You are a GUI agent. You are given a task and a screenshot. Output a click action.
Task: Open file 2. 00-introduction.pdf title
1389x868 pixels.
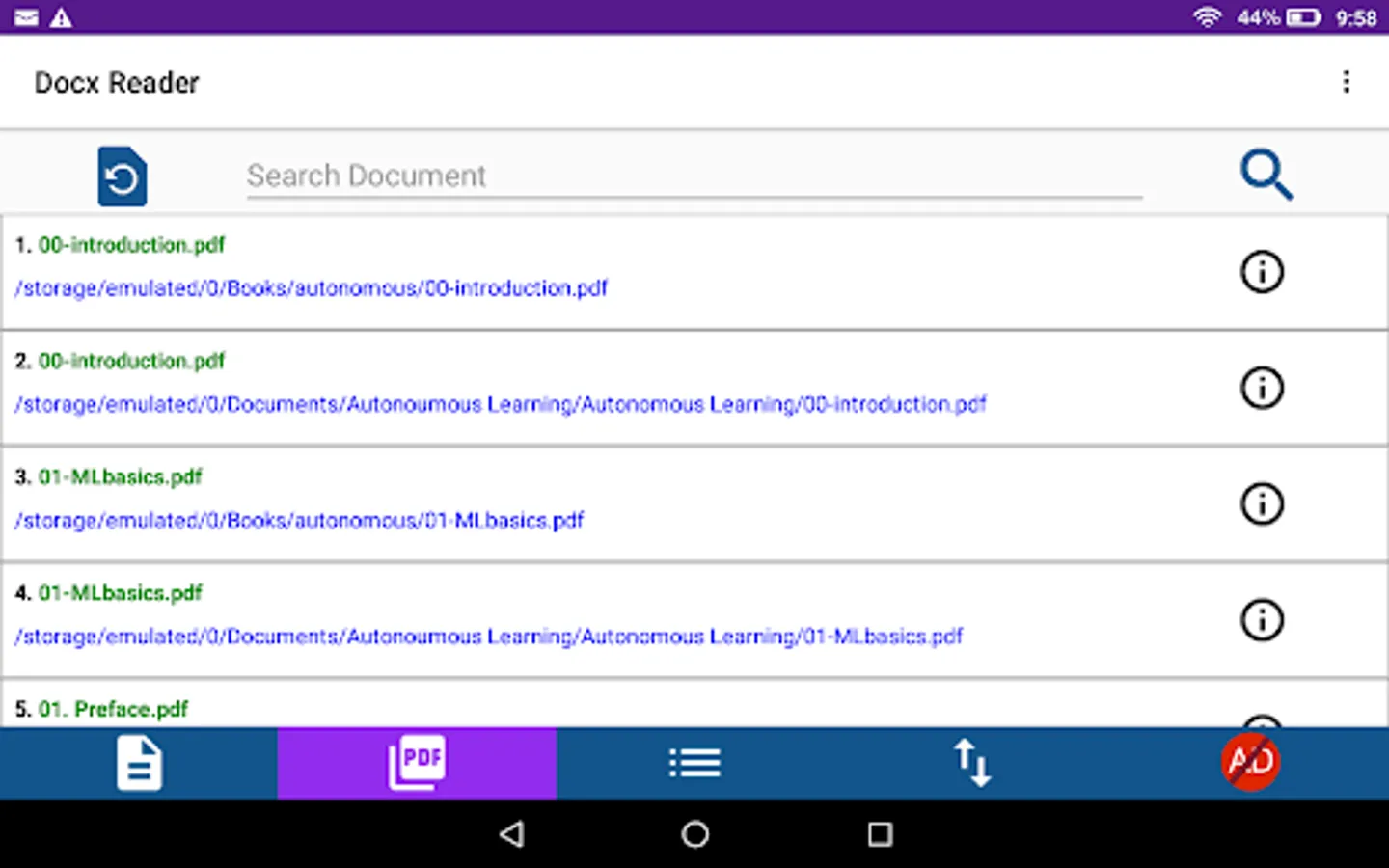pos(120,361)
